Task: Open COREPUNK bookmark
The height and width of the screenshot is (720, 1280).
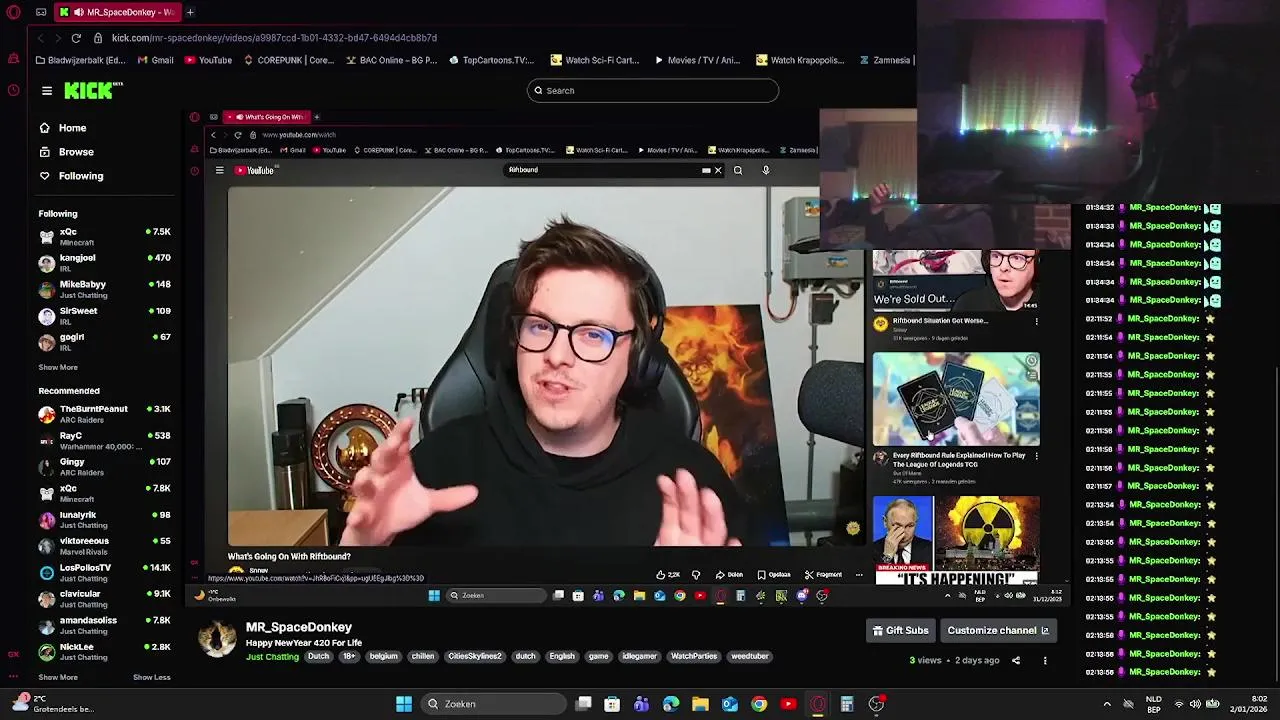Action: (288, 60)
